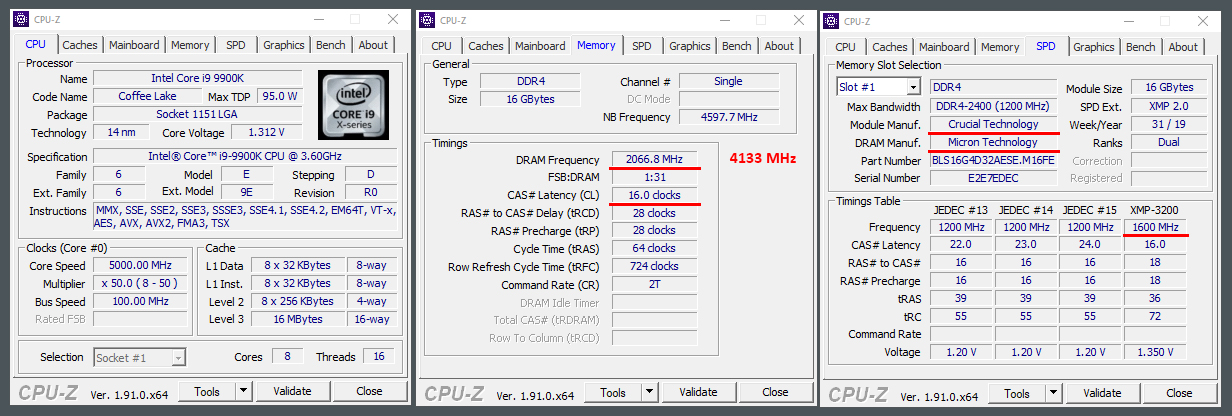
Task: Click the CPU-Z app icon in the middle window title bar
Action: coord(427,20)
